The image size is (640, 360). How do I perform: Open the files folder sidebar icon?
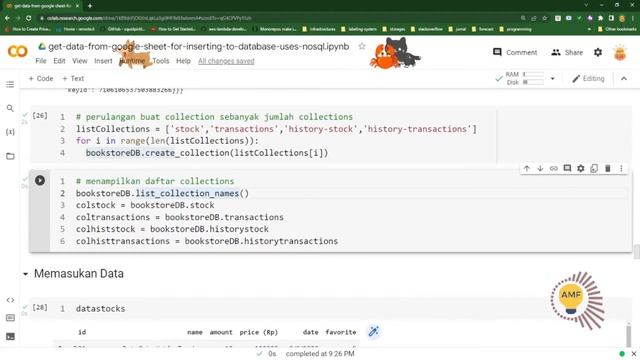click(x=10, y=156)
